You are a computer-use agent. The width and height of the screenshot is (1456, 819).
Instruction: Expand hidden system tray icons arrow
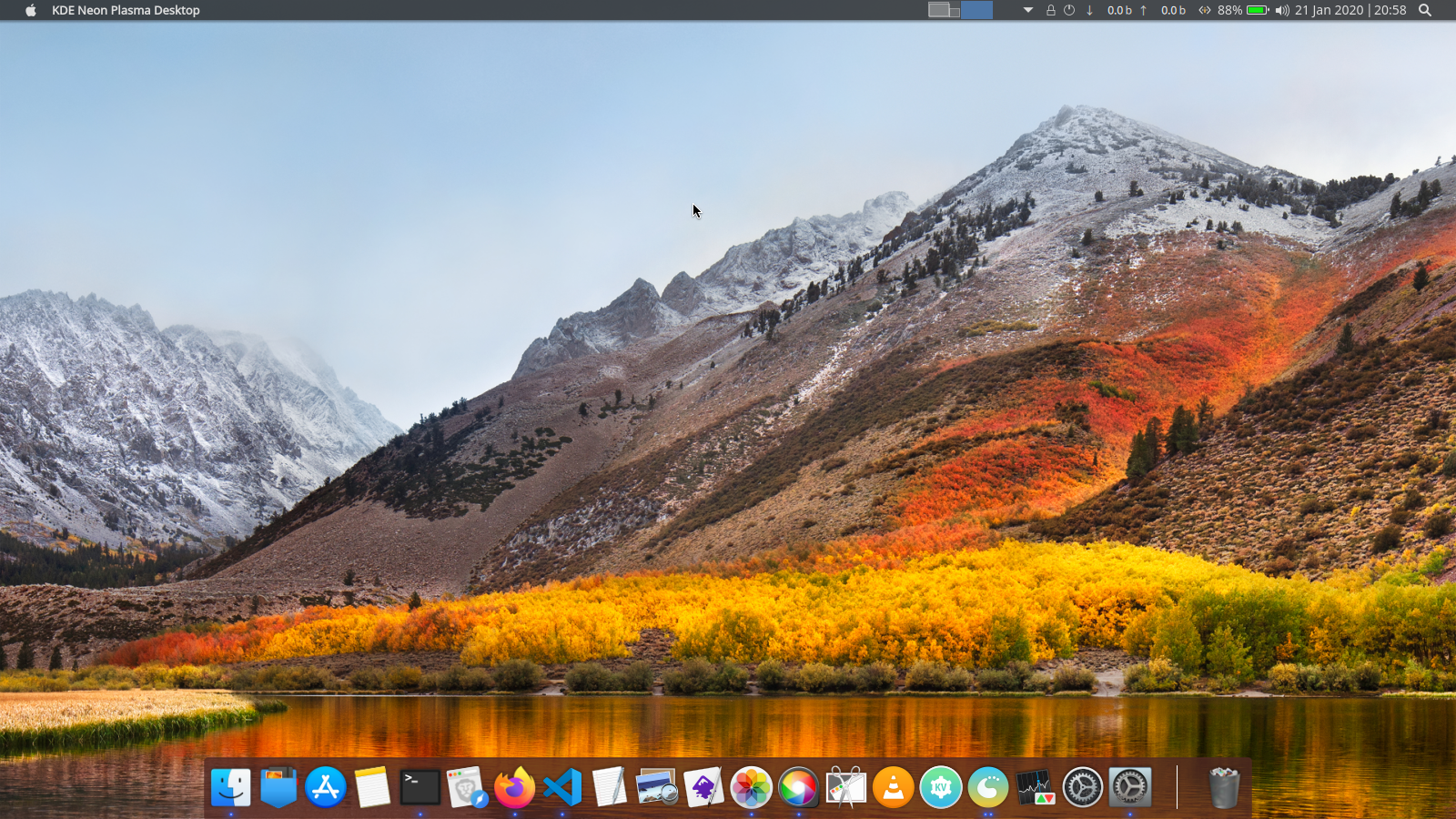click(1028, 10)
